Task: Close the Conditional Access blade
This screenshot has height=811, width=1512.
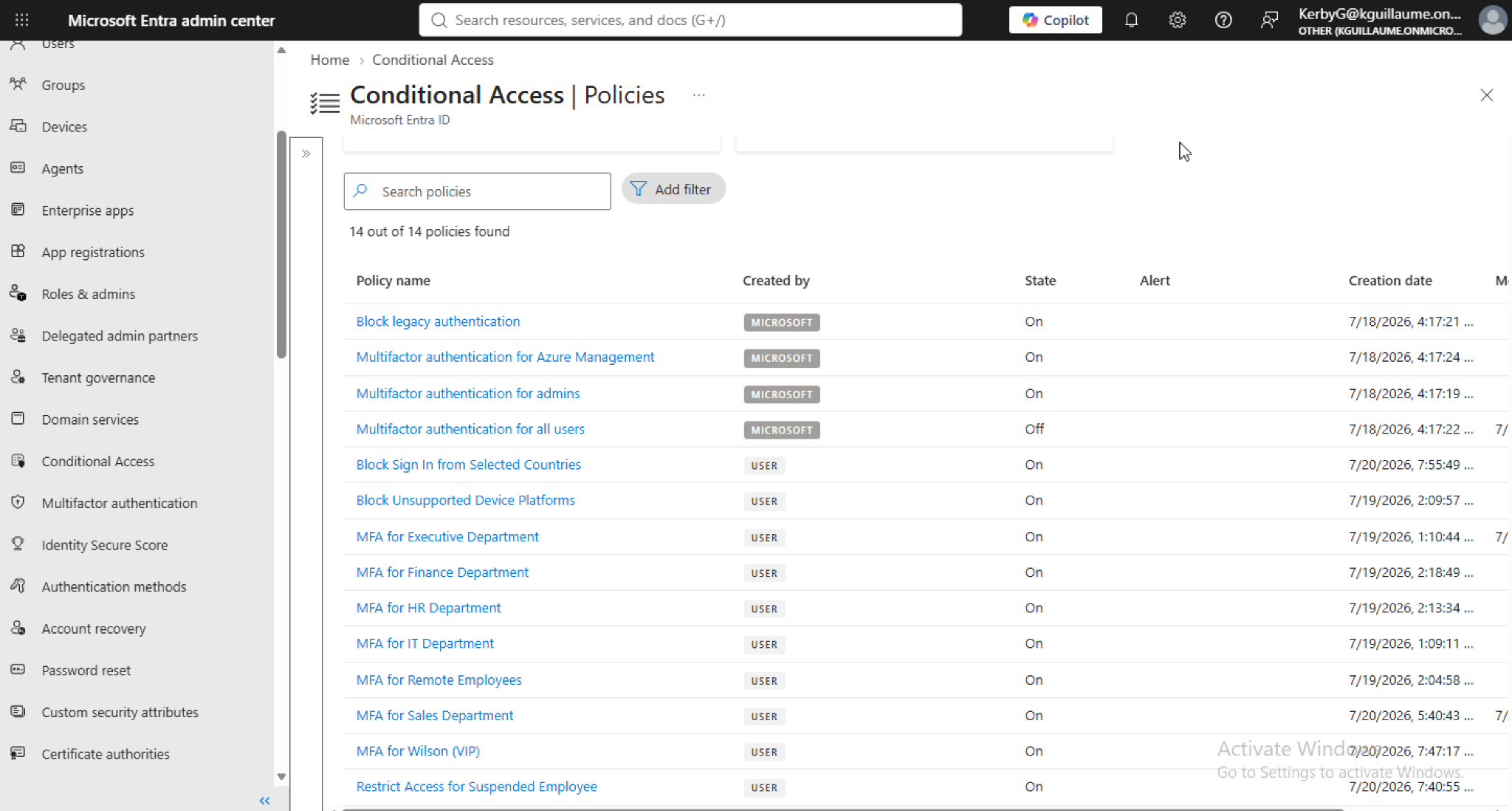Action: click(1486, 95)
